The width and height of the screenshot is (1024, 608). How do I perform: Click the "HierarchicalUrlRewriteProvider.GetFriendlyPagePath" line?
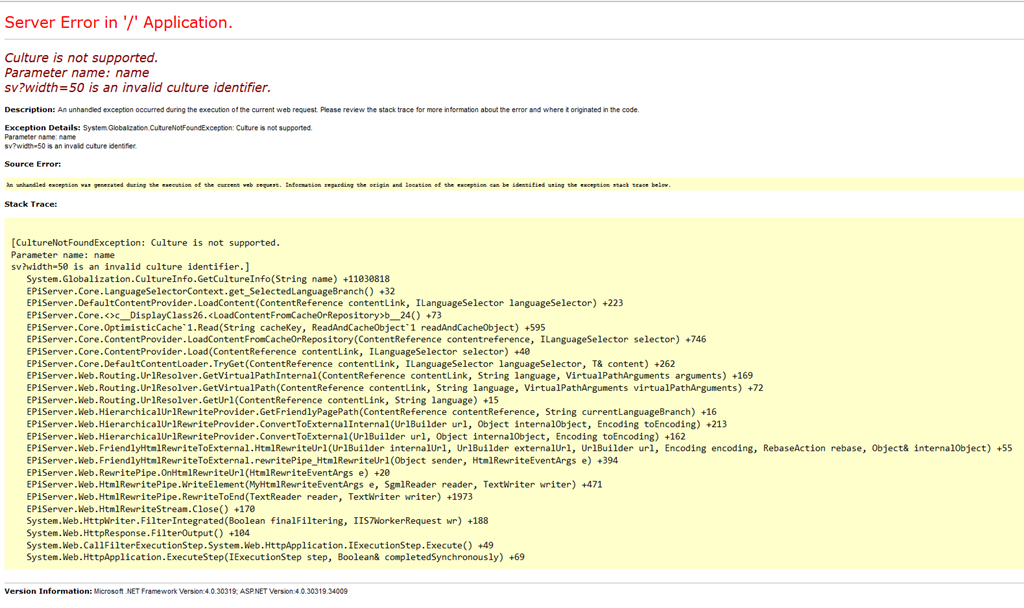pos(372,412)
